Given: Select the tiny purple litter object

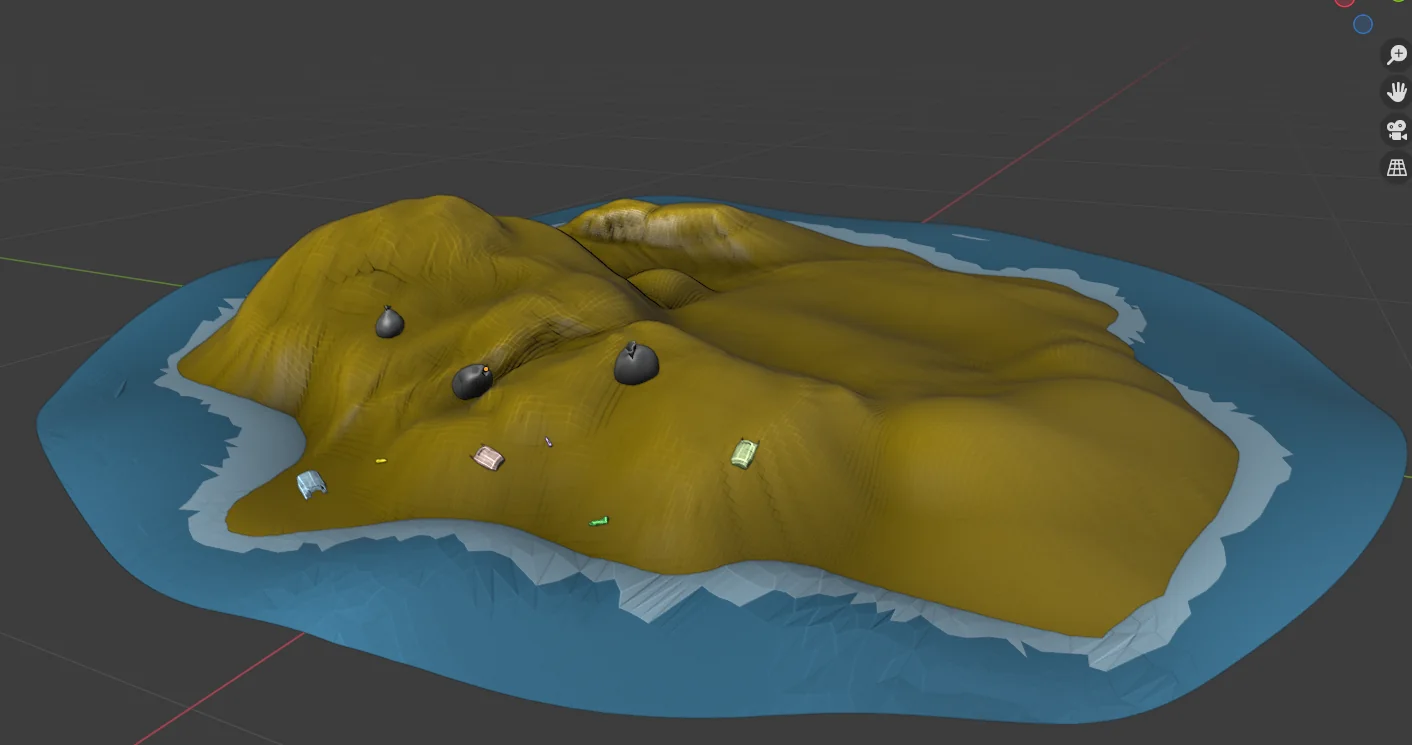Looking at the screenshot, I should click(x=548, y=441).
